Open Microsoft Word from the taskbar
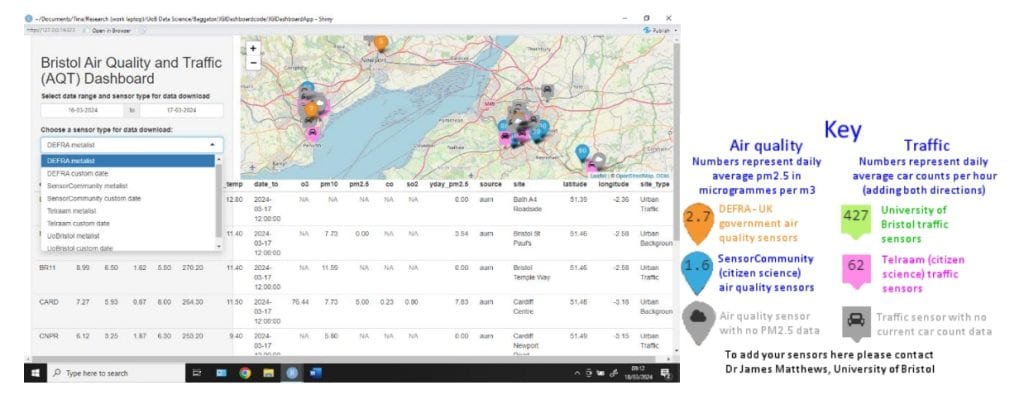 tap(315, 373)
